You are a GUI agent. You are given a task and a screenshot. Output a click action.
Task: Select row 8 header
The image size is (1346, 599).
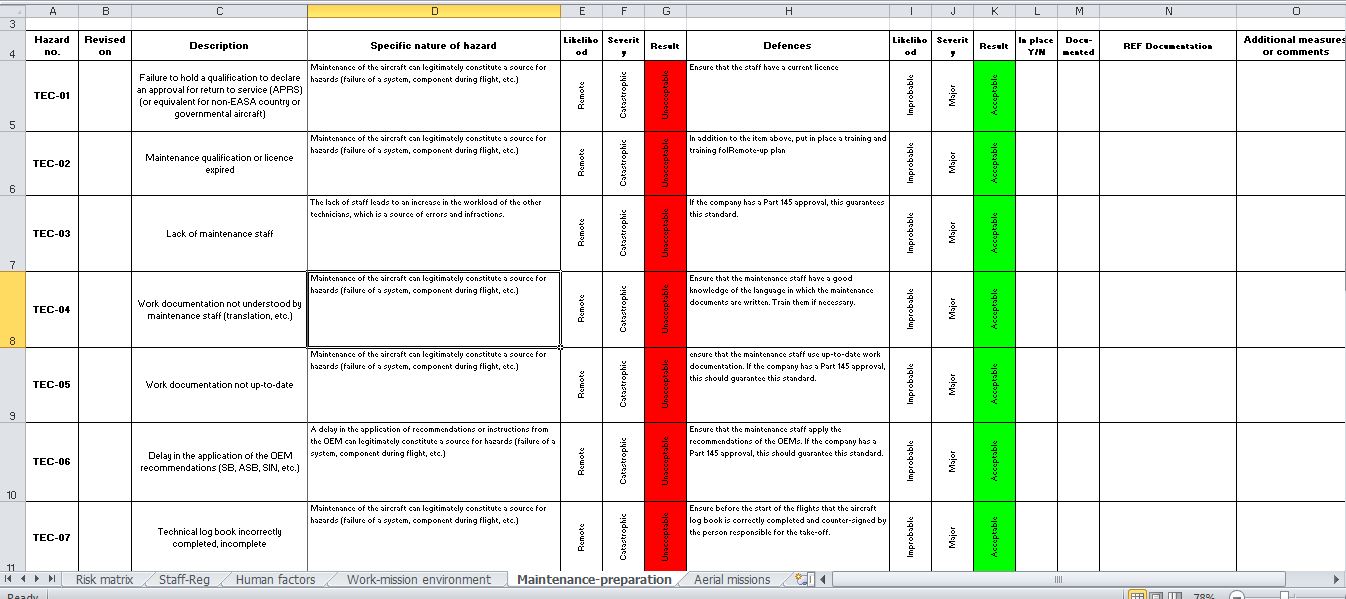click(12, 309)
